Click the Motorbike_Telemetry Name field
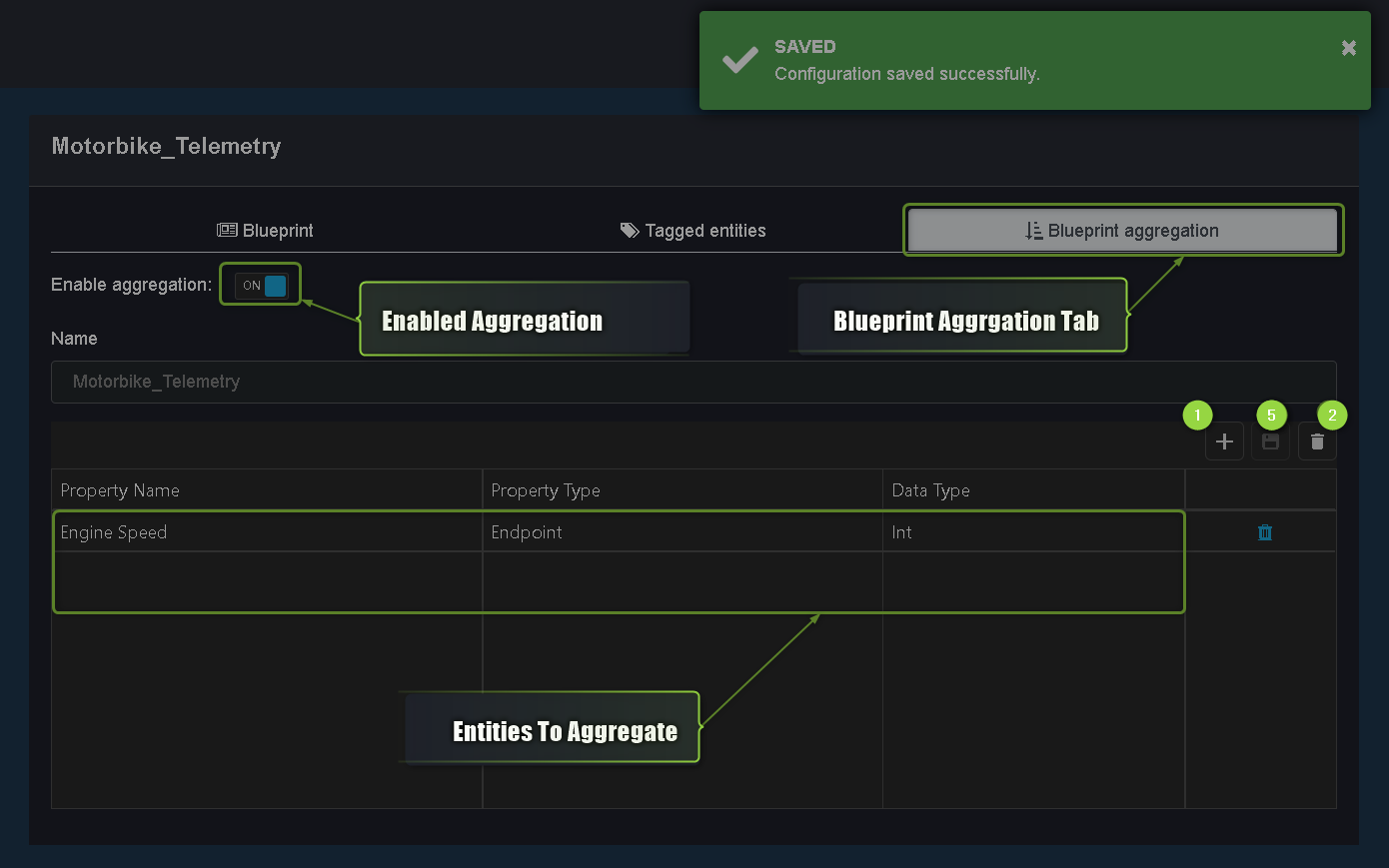Viewport: 1389px width, 868px height. (693, 382)
